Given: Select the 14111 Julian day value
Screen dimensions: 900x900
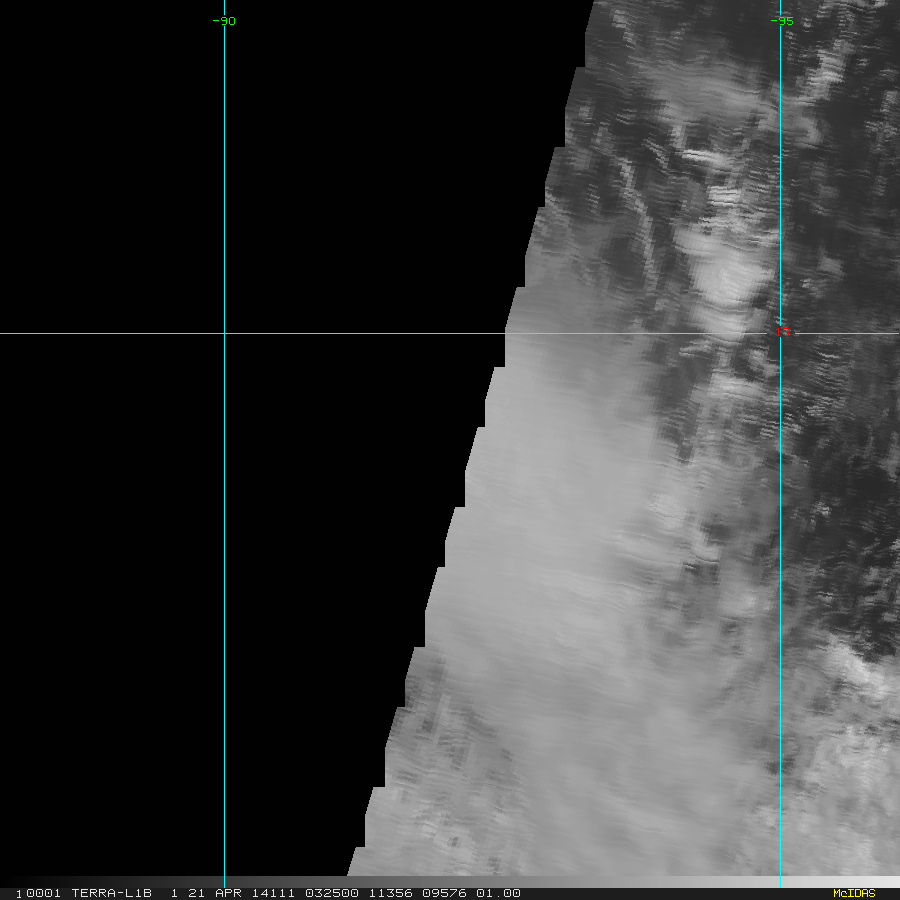Looking at the screenshot, I should pos(267,893).
